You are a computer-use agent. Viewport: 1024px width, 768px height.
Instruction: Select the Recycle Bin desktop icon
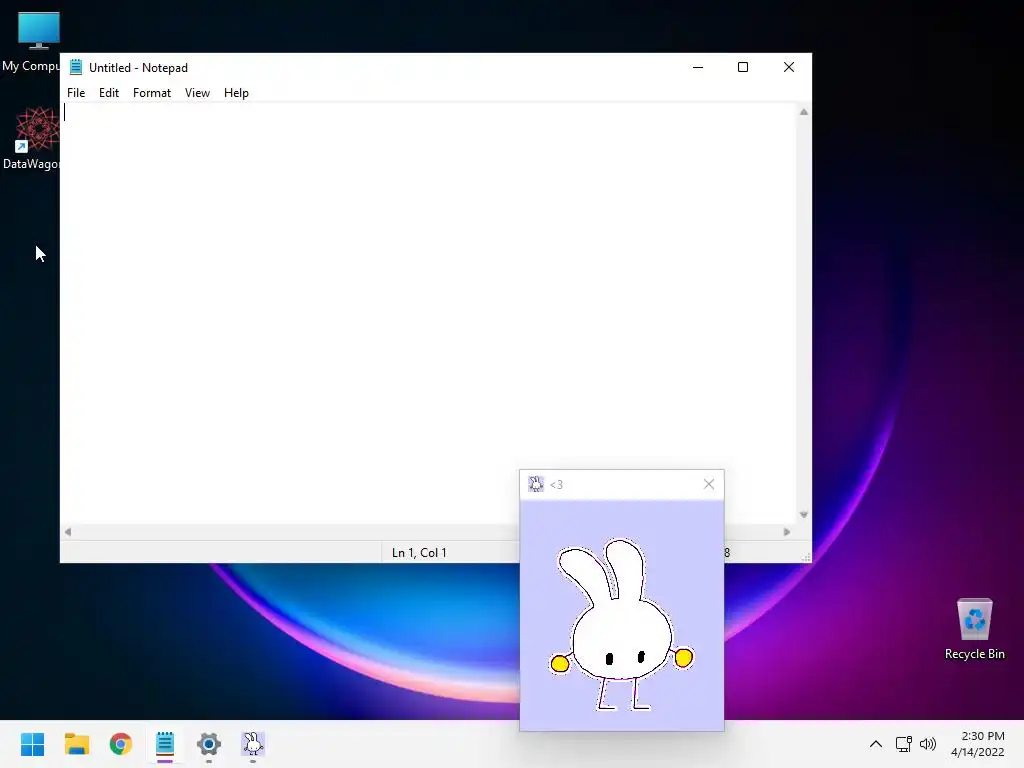coord(974,629)
